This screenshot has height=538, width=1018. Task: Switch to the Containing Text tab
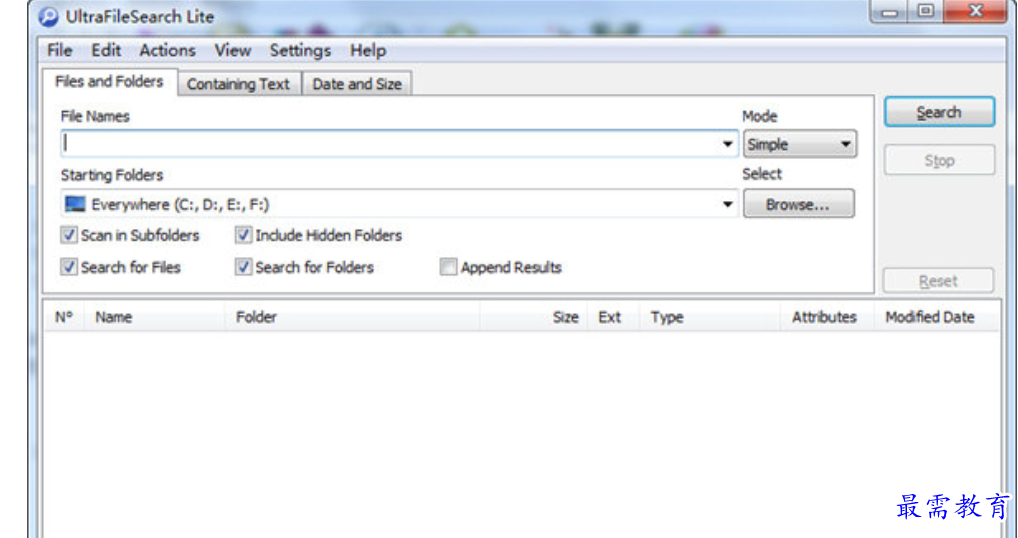click(x=239, y=84)
